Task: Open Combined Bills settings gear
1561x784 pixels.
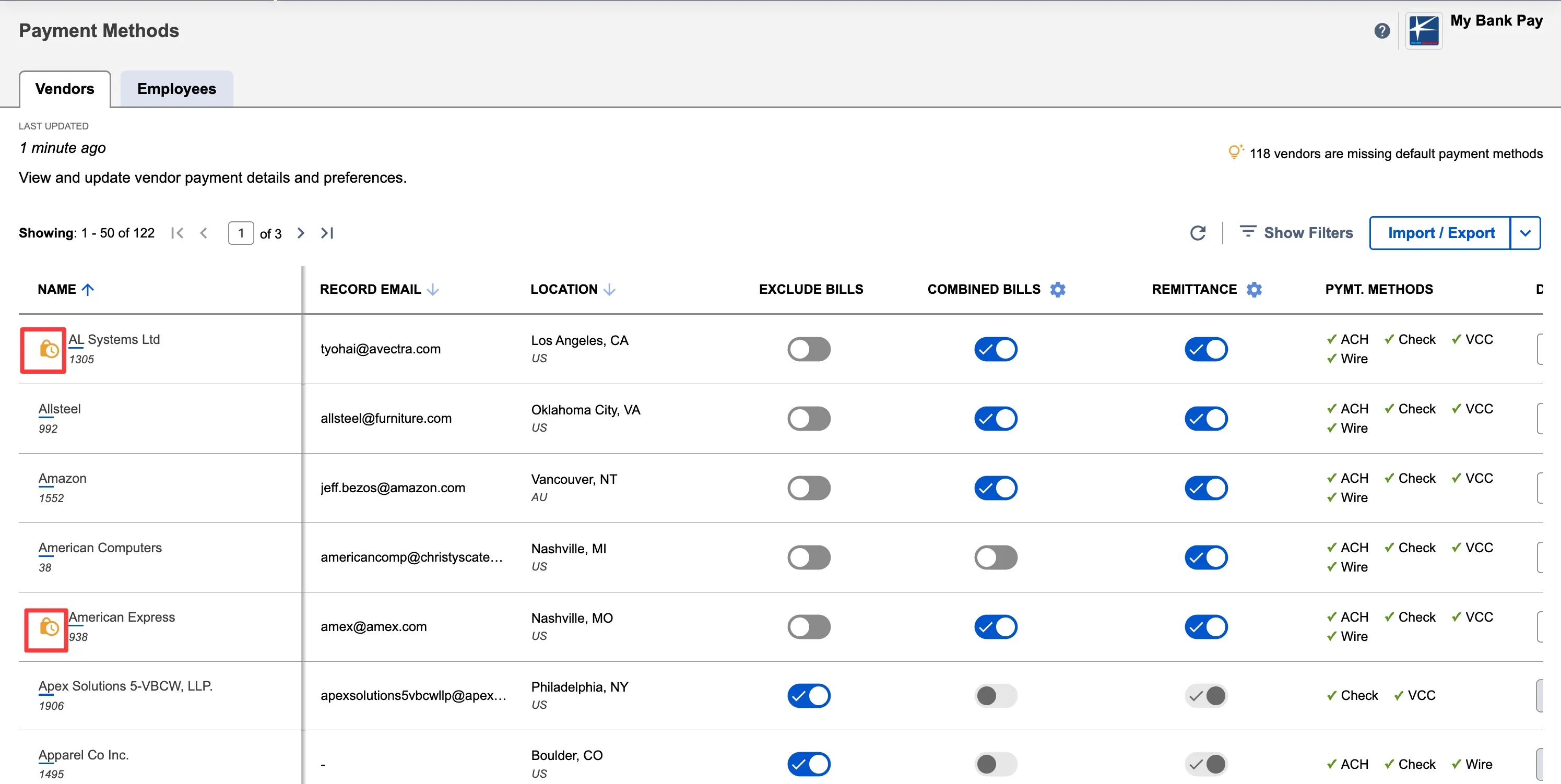Action: [x=1057, y=290]
